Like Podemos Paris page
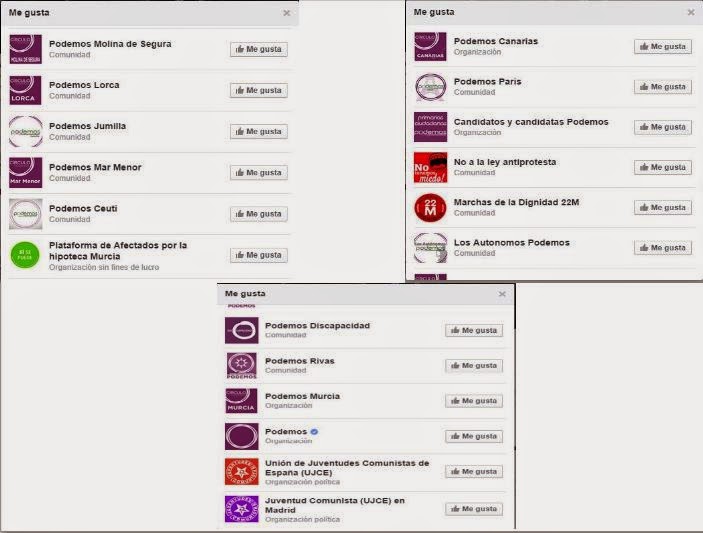Image resolution: width=703 pixels, height=533 pixels. (663, 87)
